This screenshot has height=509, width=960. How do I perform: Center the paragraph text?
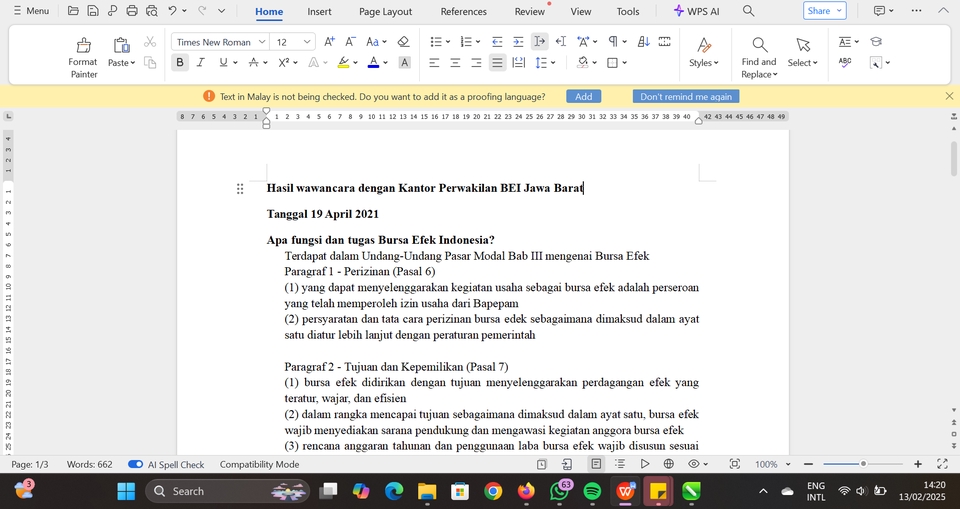(x=455, y=62)
